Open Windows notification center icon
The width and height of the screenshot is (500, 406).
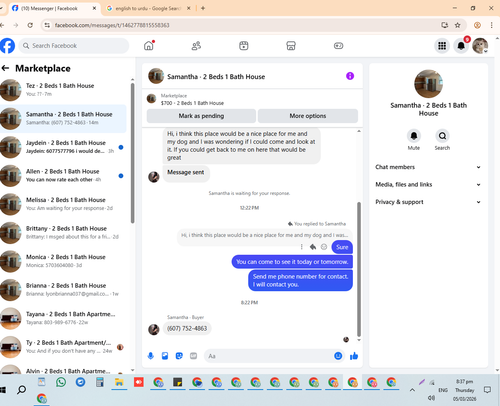[487, 390]
